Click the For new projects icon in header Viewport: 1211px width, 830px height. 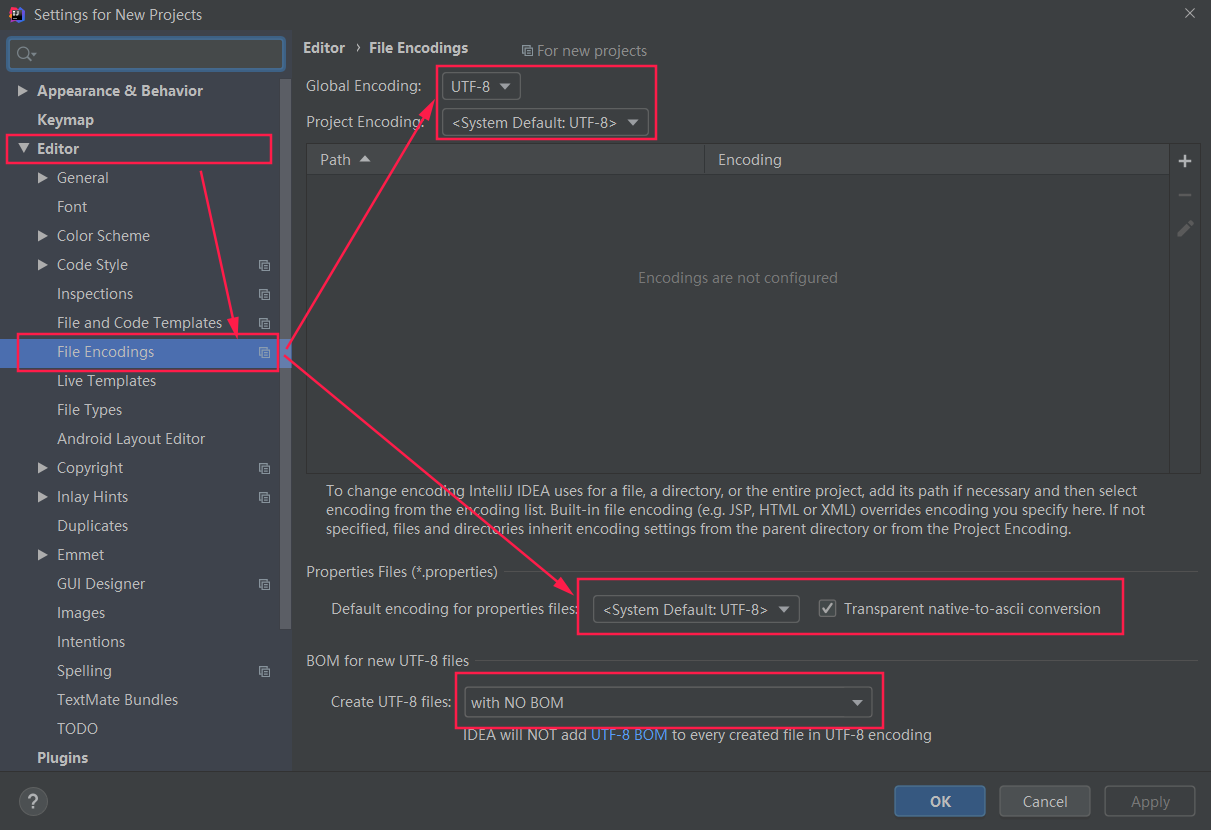pyautogui.click(x=527, y=51)
